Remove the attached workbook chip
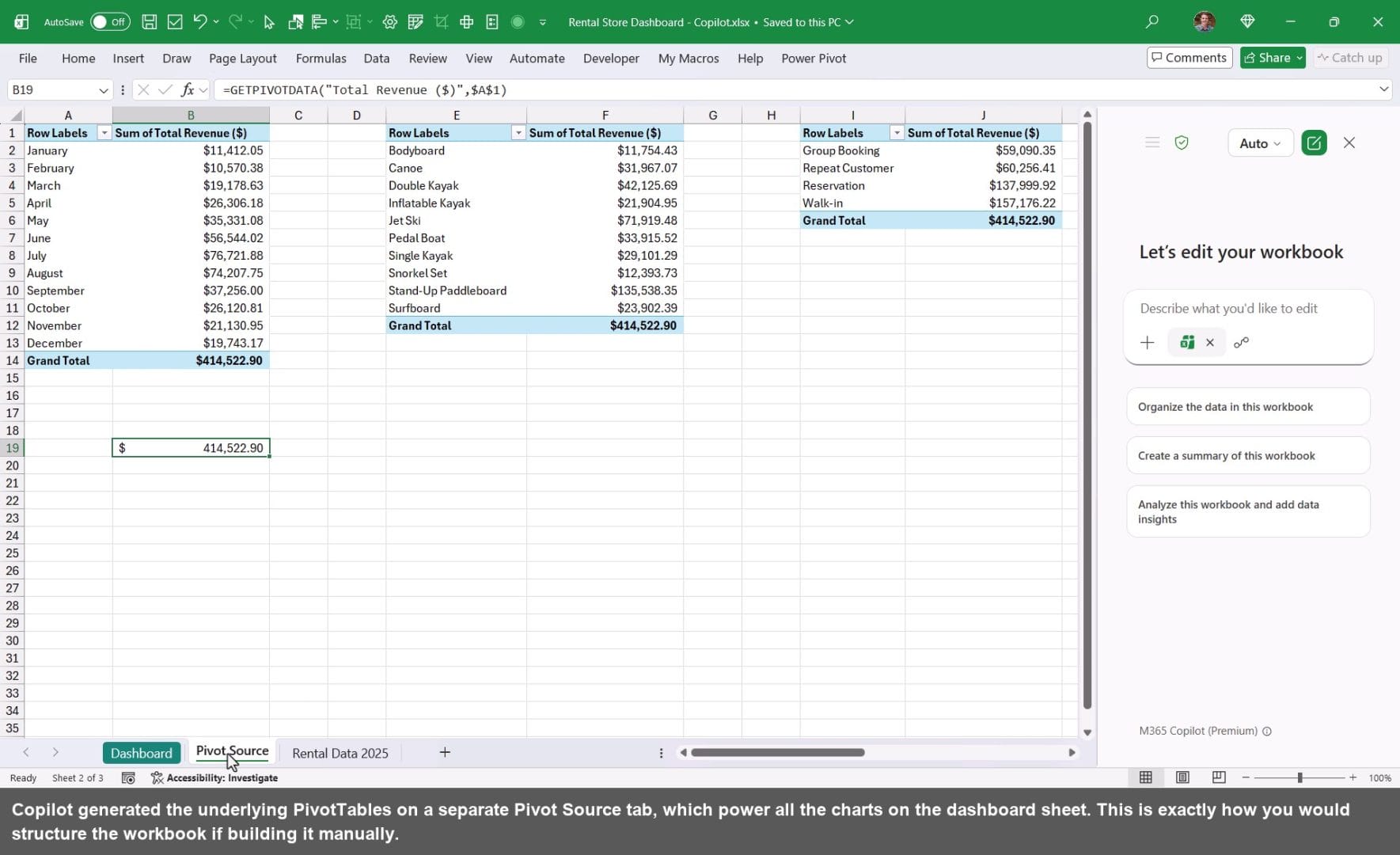This screenshot has width=1400, height=855. click(1209, 343)
